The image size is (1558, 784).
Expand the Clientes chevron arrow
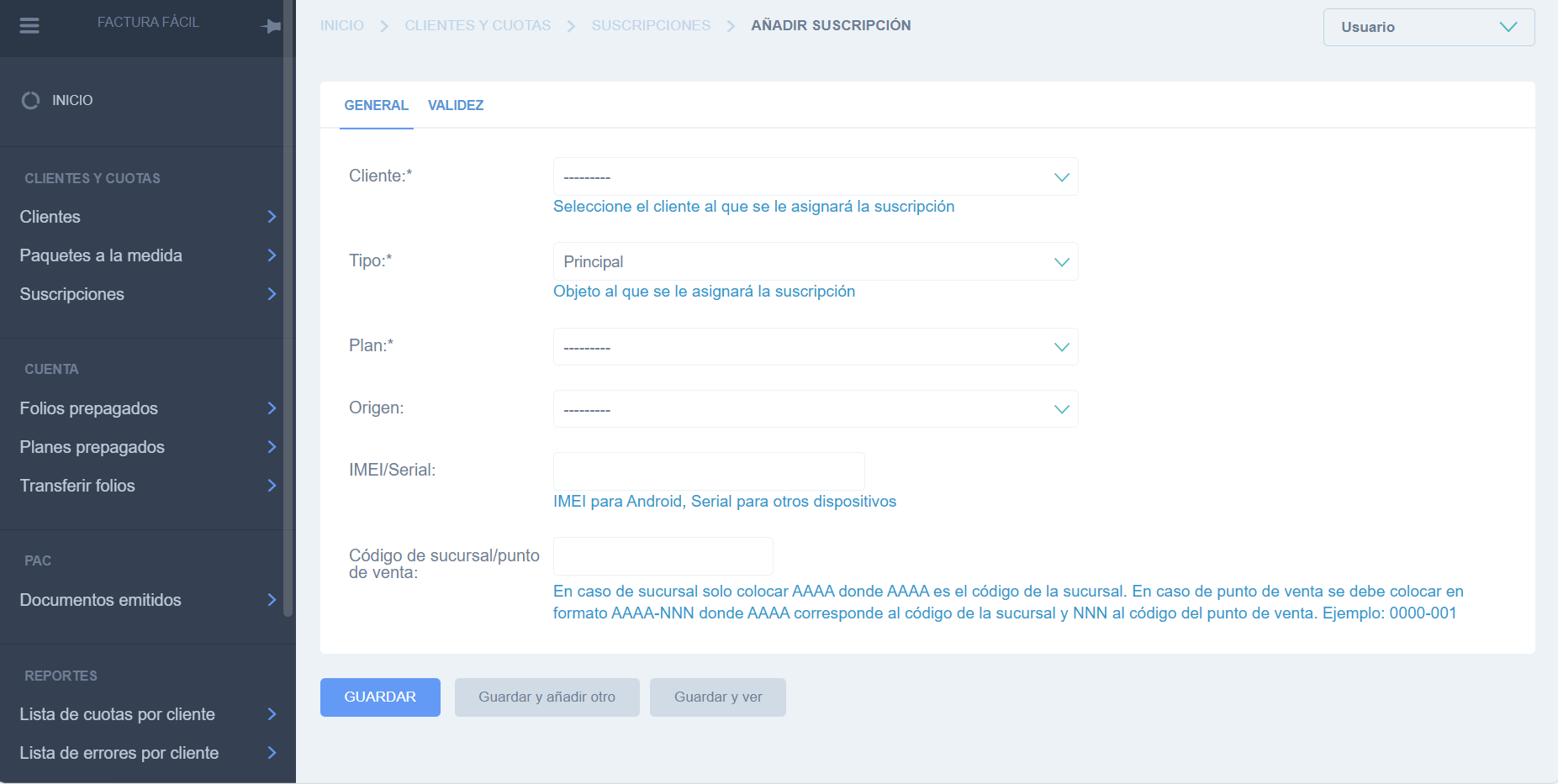pos(272,217)
